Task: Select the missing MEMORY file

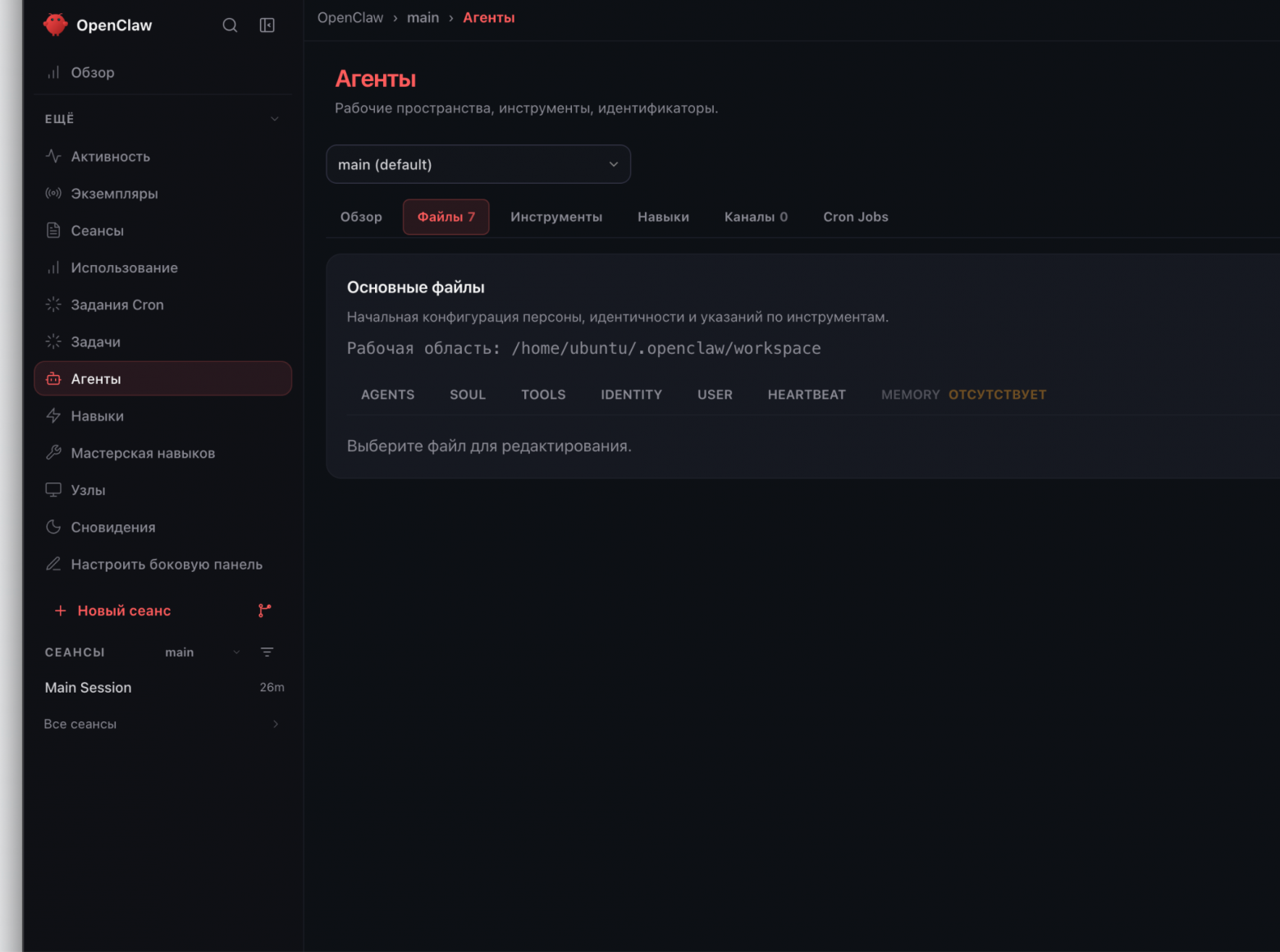Action: [963, 395]
